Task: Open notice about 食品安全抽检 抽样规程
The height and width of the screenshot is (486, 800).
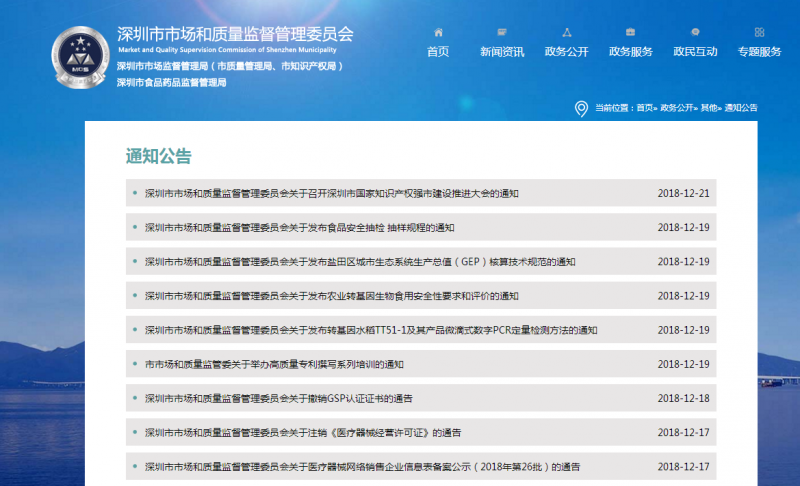Action: (x=299, y=228)
